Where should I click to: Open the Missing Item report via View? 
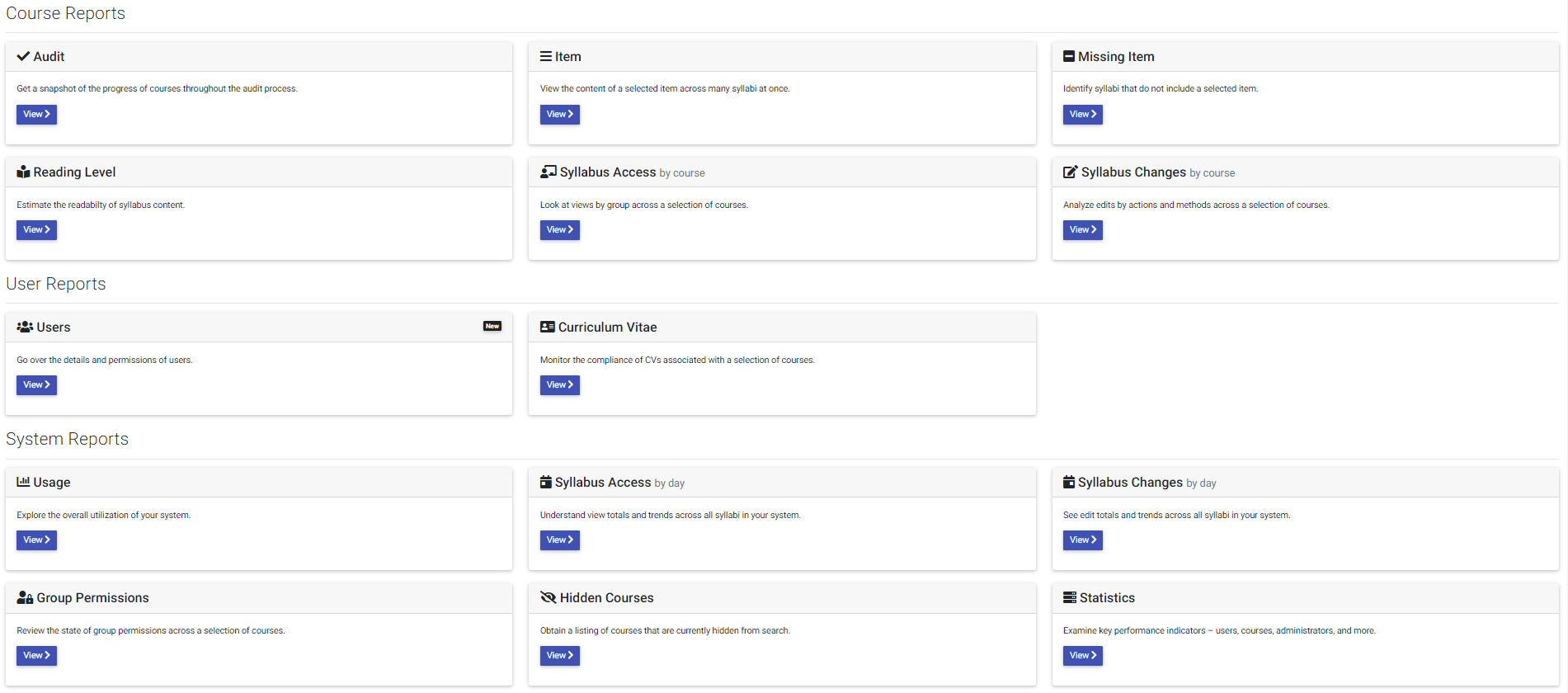[x=1083, y=115]
